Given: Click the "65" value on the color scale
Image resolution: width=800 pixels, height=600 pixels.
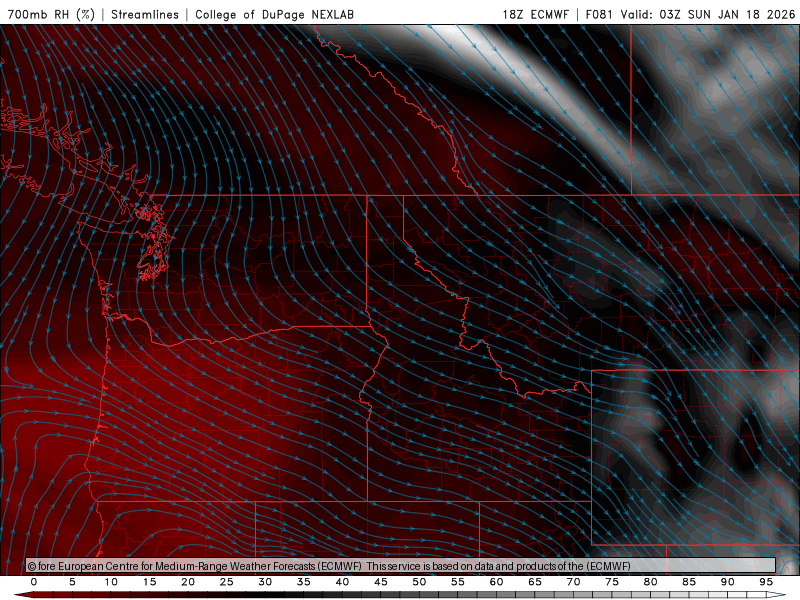Looking at the screenshot, I should pos(535,582).
